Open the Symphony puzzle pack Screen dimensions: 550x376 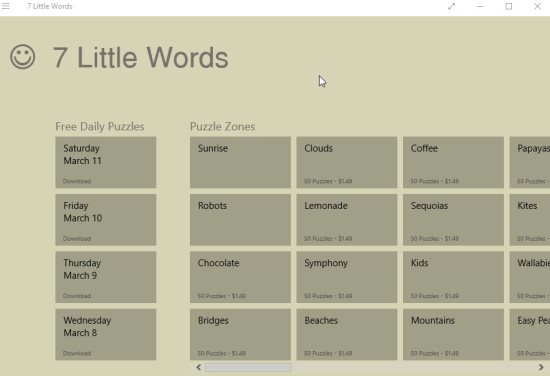coord(347,277)
